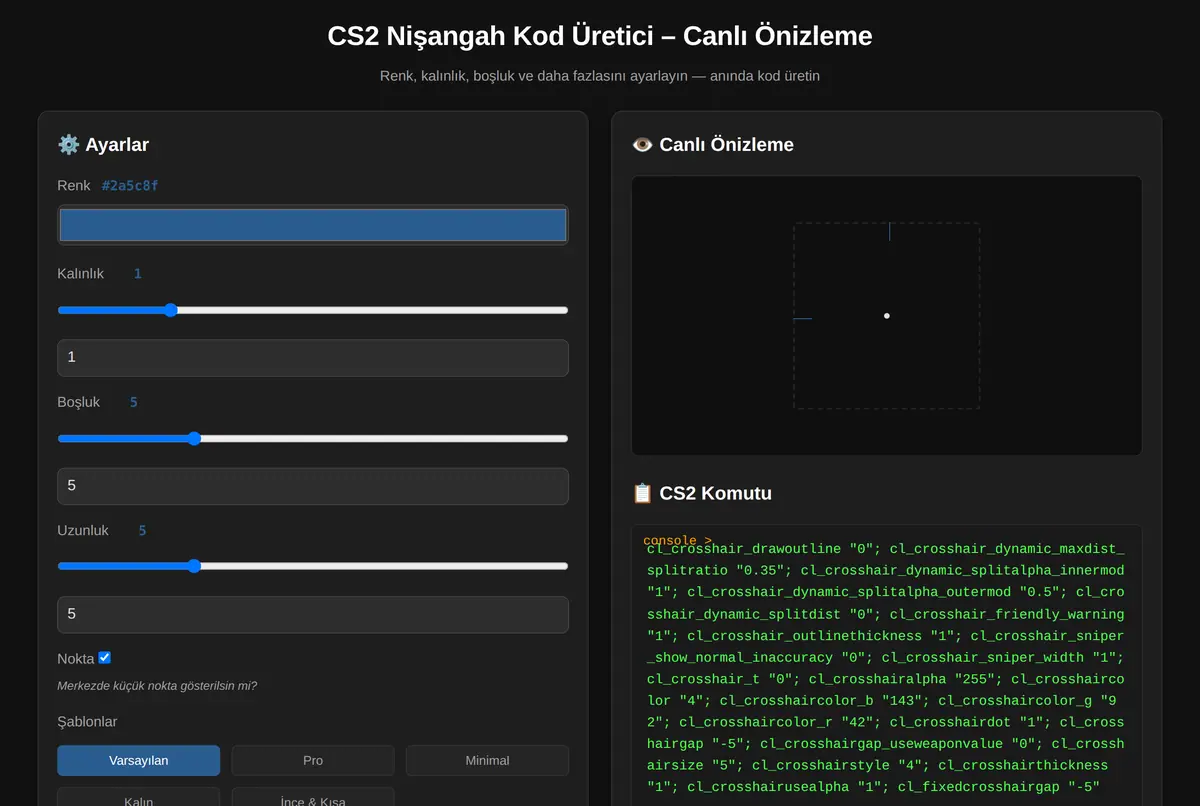Click the Kalınlık label

(x=80, y=273)
